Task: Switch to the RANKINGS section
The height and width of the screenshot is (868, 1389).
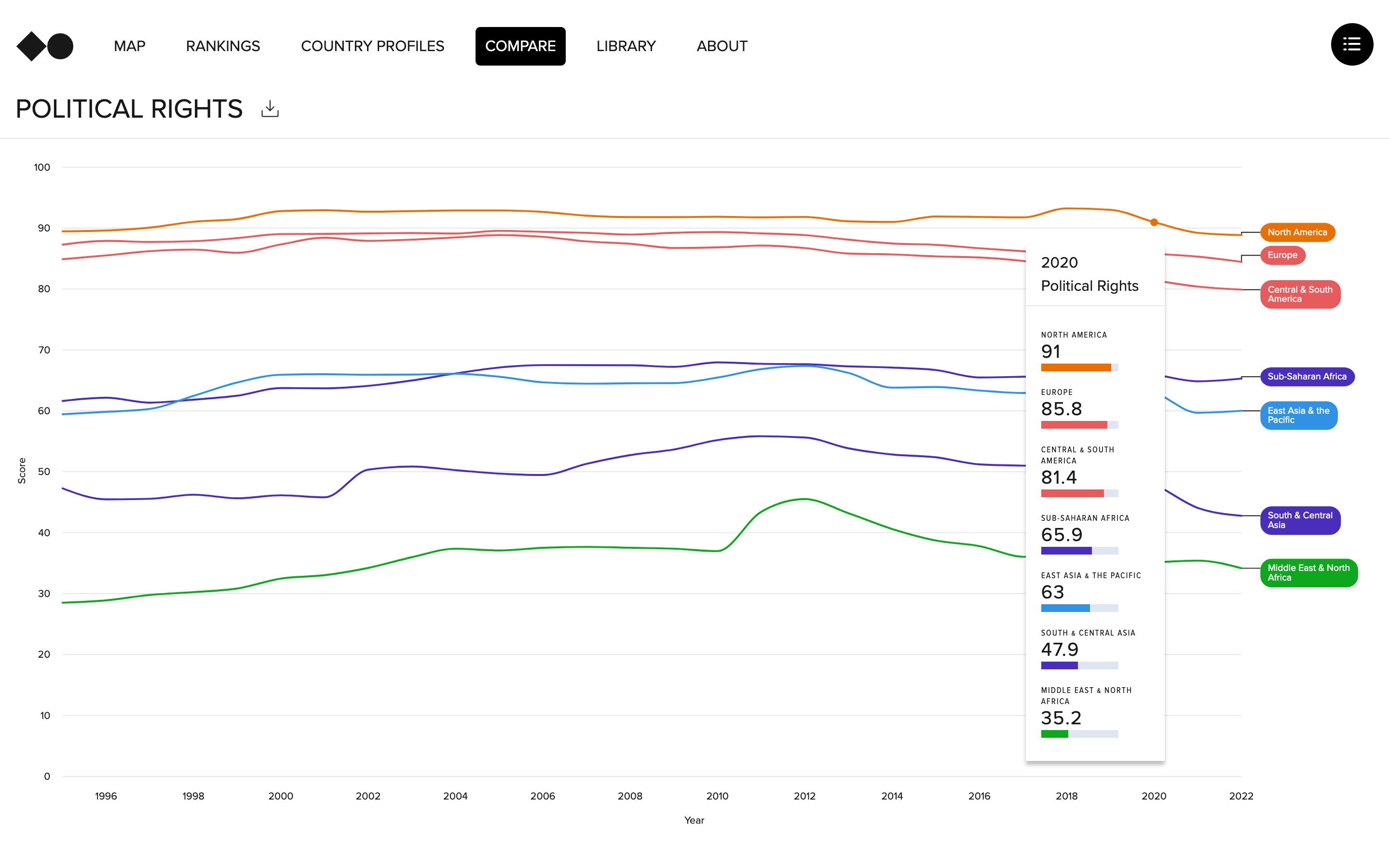Action: click(x=223, y=46)
